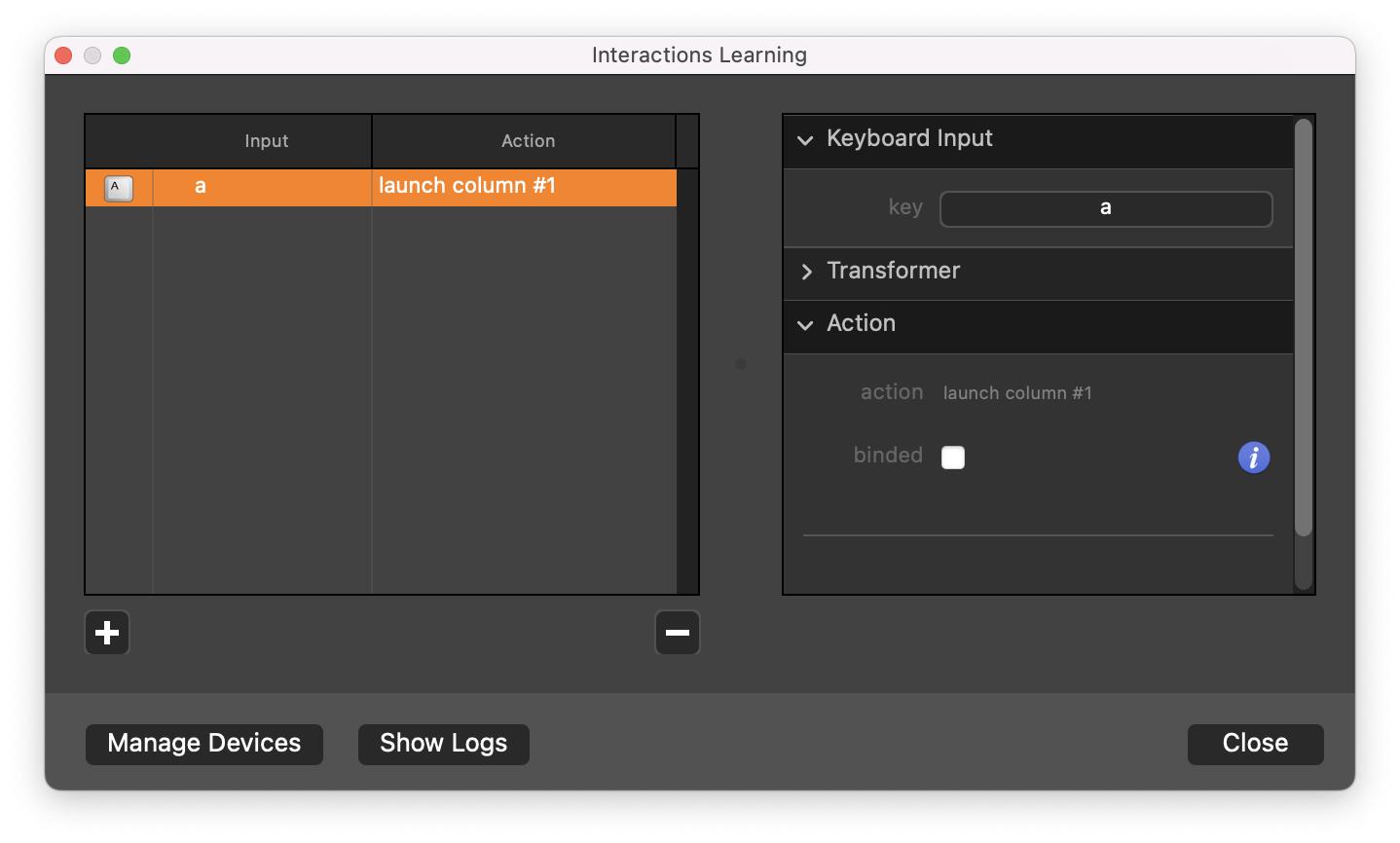Click the action value in the Action section
1400x843 pixels.
tap(1017, 393)
